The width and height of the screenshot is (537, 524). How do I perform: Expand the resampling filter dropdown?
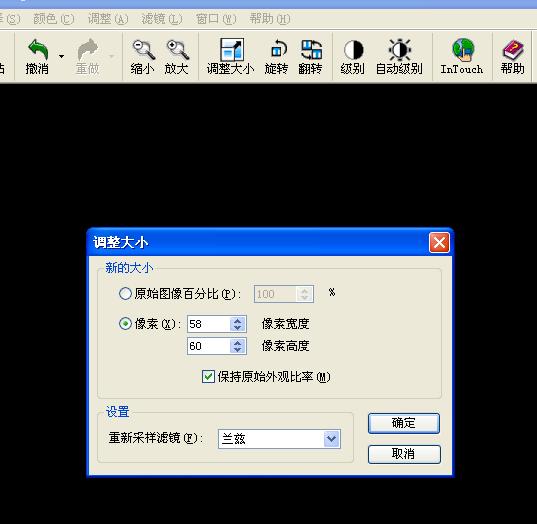[x=332, y=439]
